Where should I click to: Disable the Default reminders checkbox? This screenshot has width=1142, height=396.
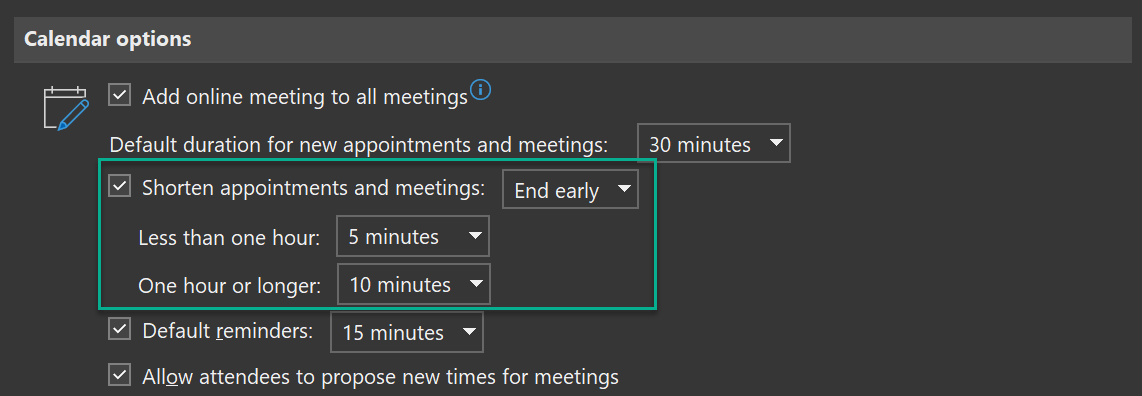click(x=119, y=329)
